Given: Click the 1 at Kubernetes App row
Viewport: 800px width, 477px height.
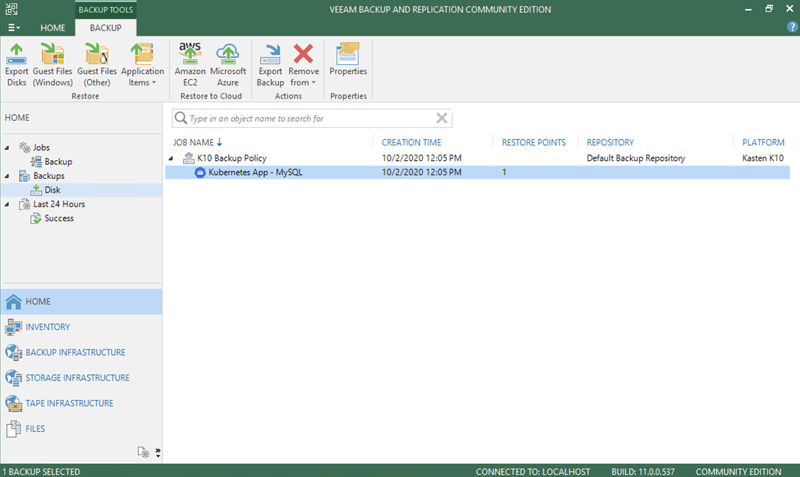Looking at the screenshot, I should click(504, 172).
